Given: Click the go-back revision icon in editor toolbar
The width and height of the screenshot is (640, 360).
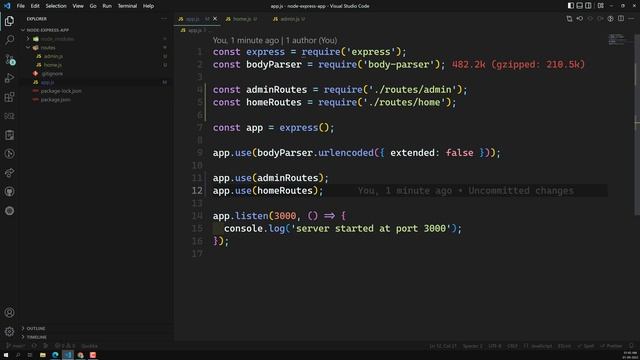Looking at the screenshot, I should coord(580,19).
